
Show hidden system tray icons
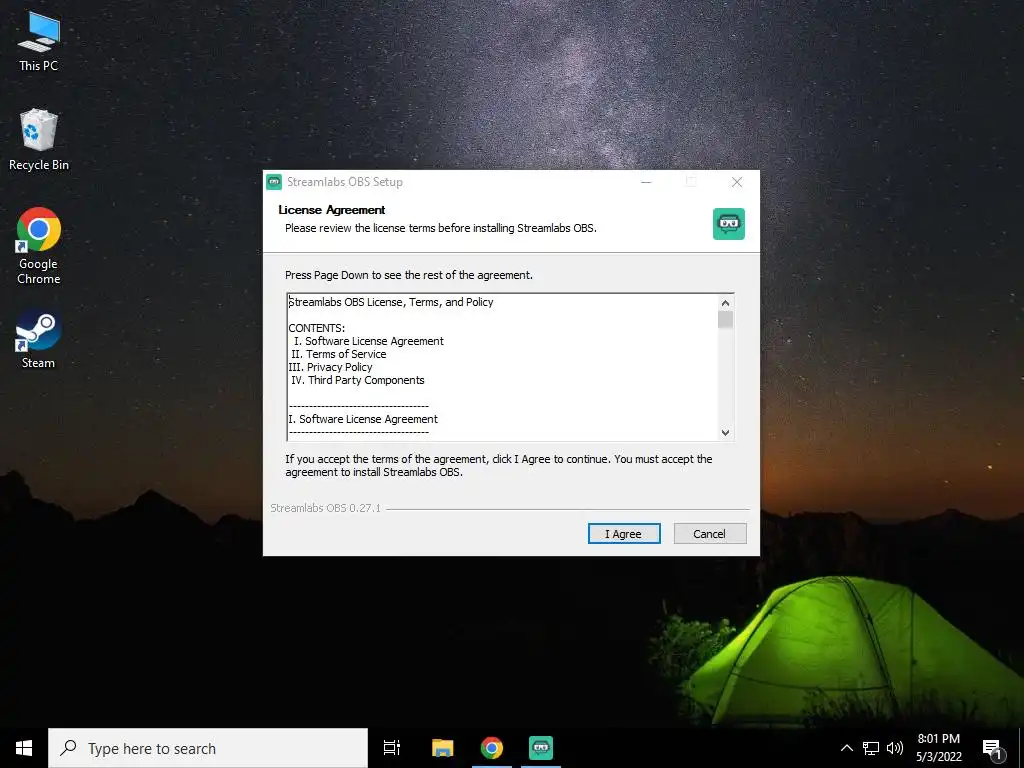coord(846,748)
